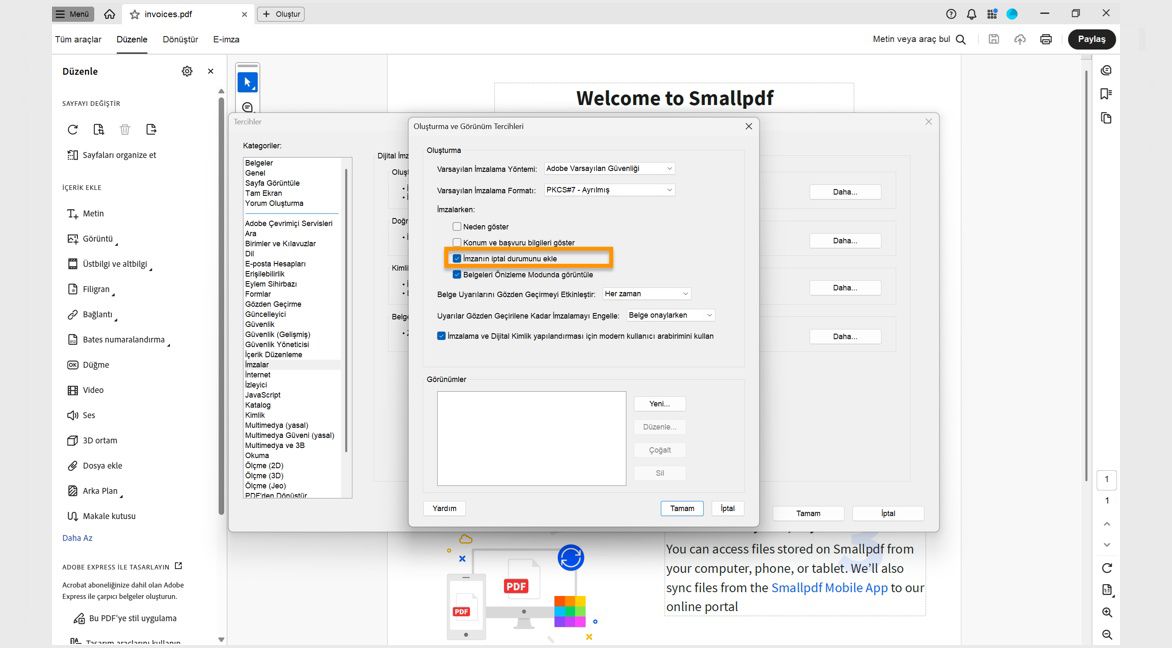The height and width of the screenshot is (648, 1172).
Task: Switch to the Dönüştür tab
Action: (x=180, y=39)
